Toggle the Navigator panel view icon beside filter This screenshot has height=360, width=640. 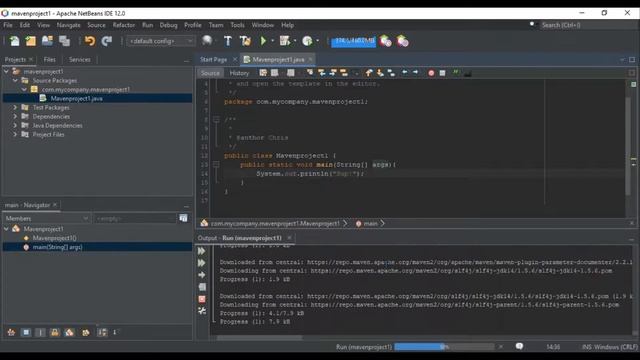tap(183, 218)
